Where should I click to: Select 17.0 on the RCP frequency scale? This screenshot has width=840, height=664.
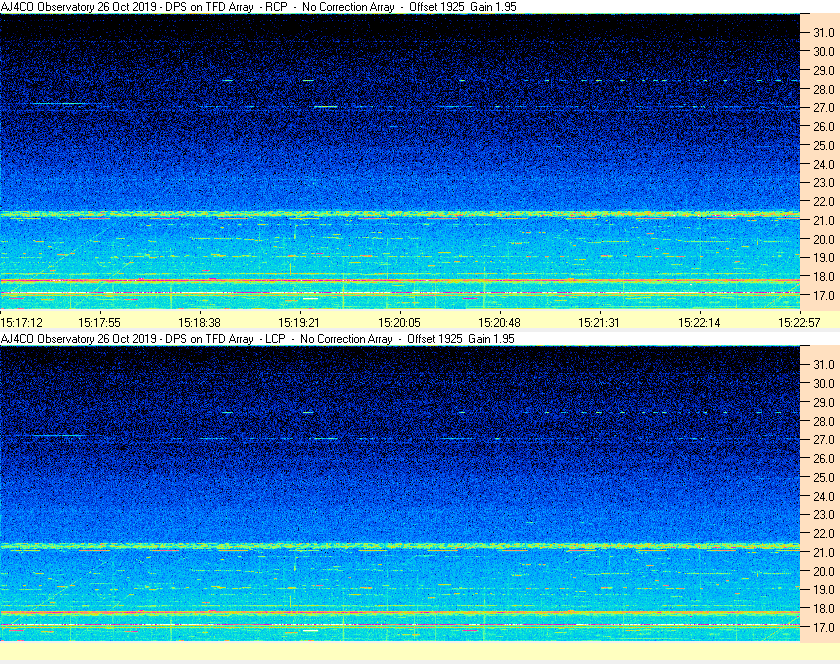(823, 295)
